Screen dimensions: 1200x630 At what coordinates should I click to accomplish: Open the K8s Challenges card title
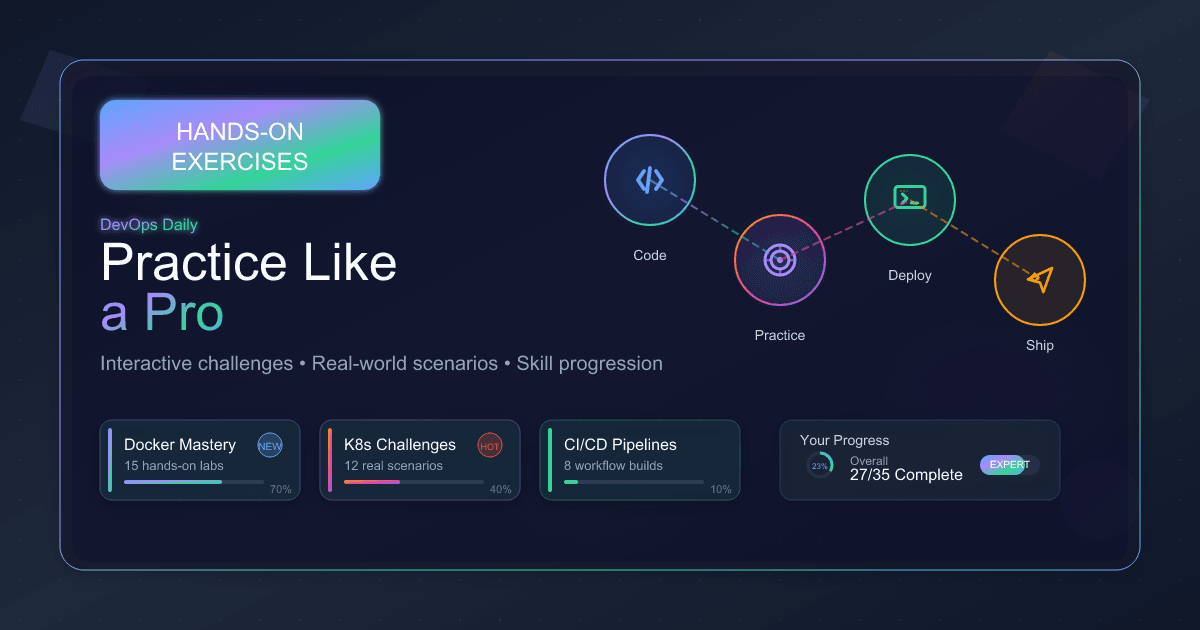pyautogui.click(x=400, y=445)
